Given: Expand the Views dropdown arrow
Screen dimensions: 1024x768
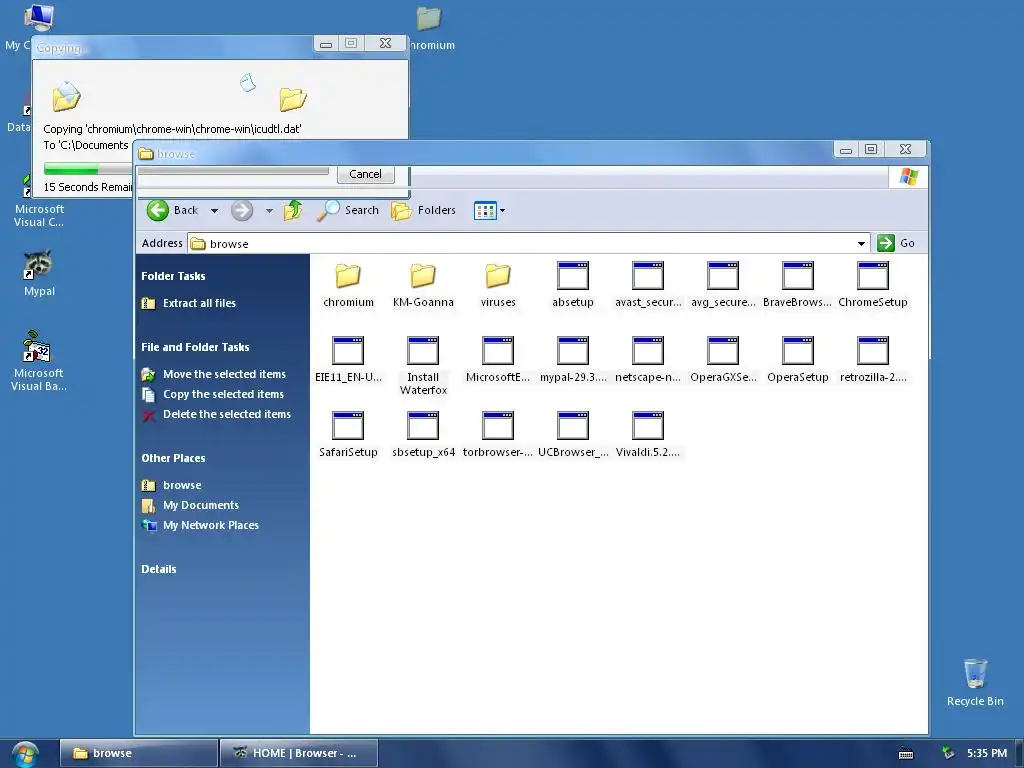Looking at the screenshot, I should (502, 211).
